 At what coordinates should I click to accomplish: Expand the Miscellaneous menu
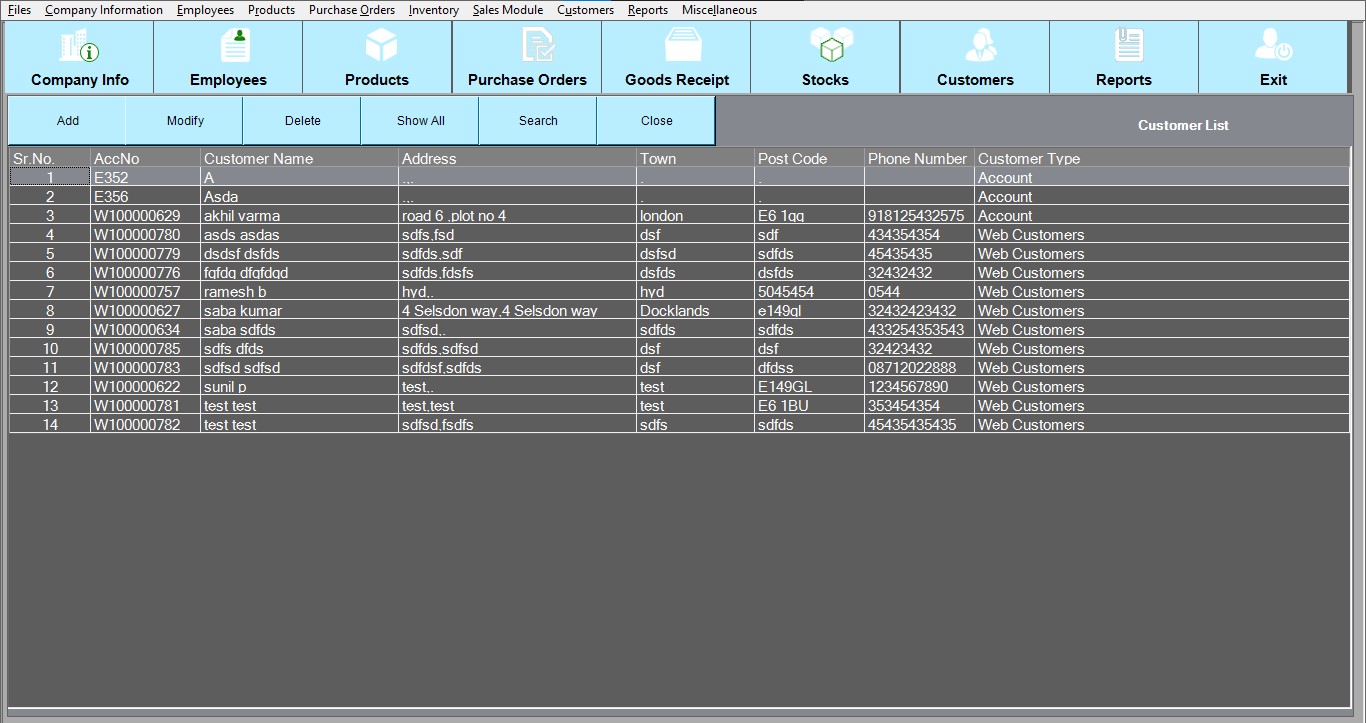(x=719, y=10)
